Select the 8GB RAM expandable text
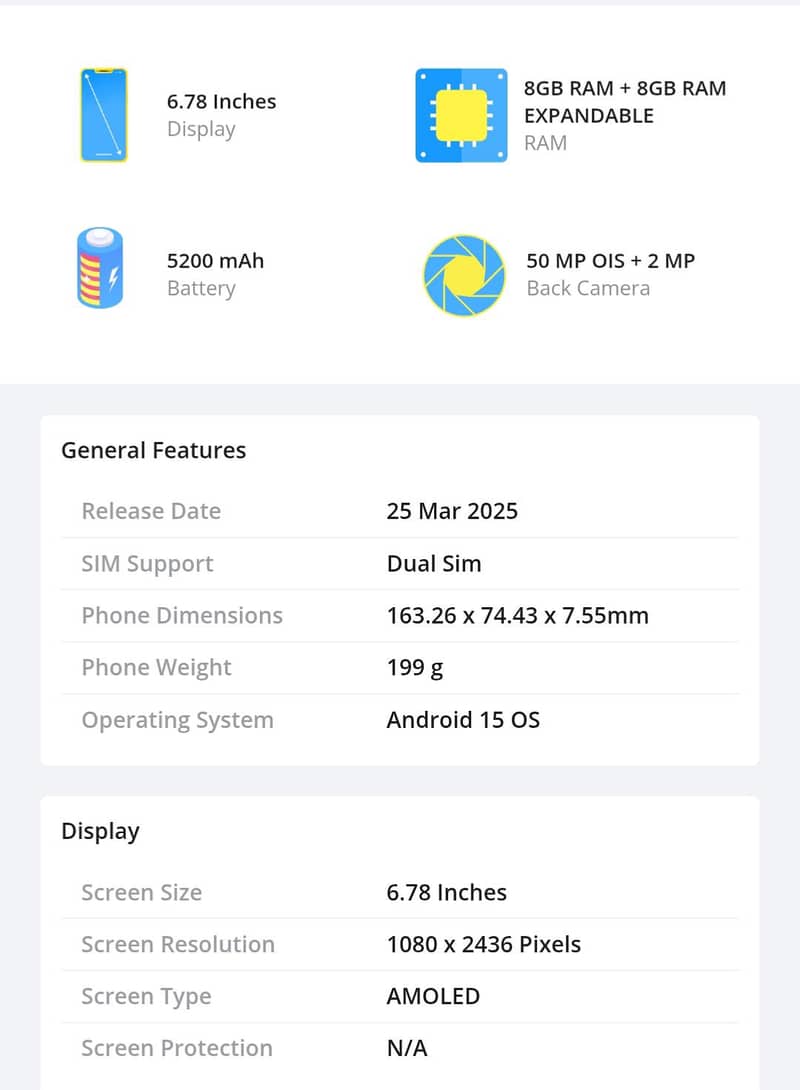800x1090 pixels. [625, 101]
